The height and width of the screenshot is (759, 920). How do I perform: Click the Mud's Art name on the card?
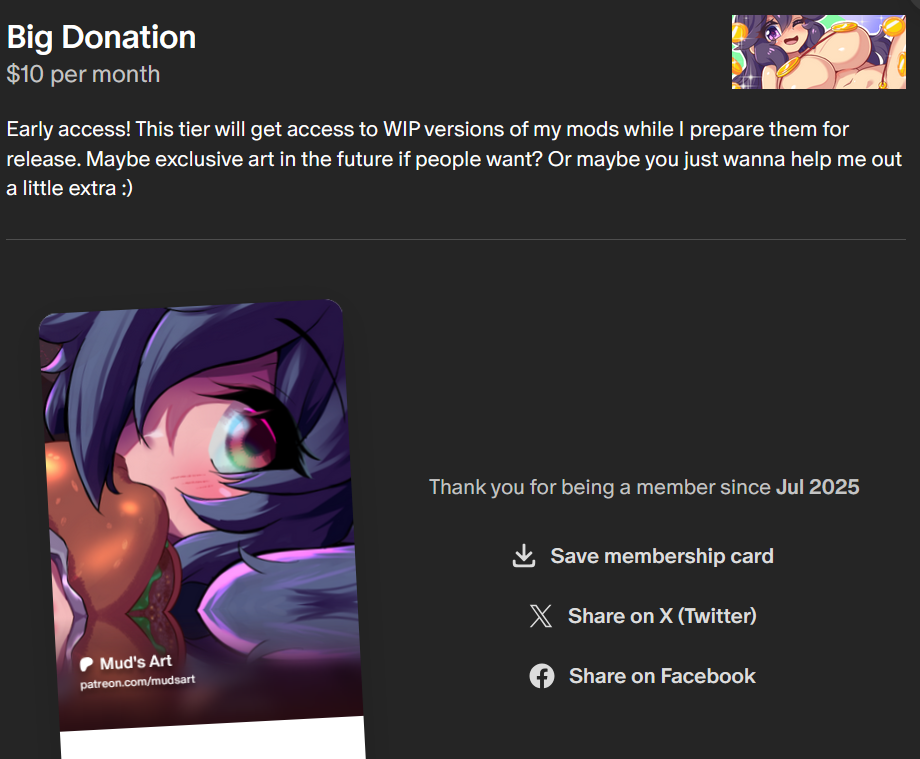136,662
